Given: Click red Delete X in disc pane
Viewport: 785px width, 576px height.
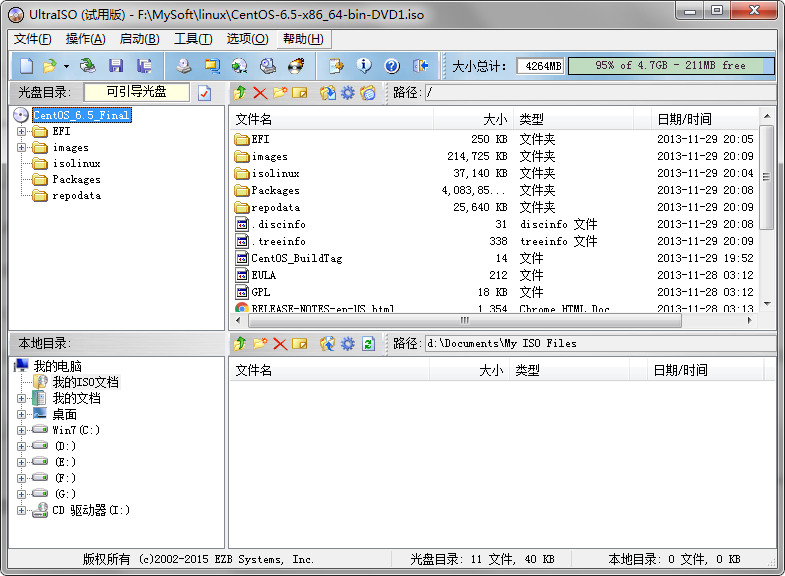Looking at the screenshot, I should [260, 93].
